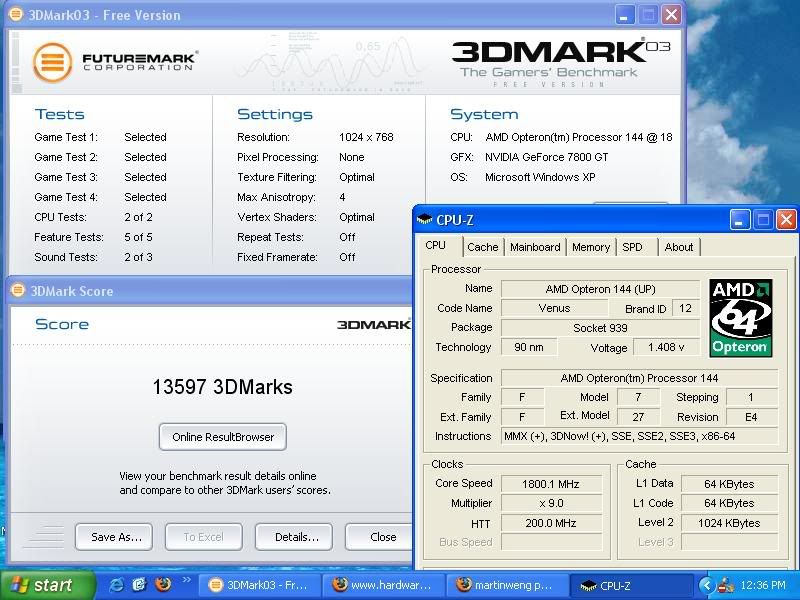
Task: Expand hidden system tray icons arrow
Action: click(x=707, y=585)
